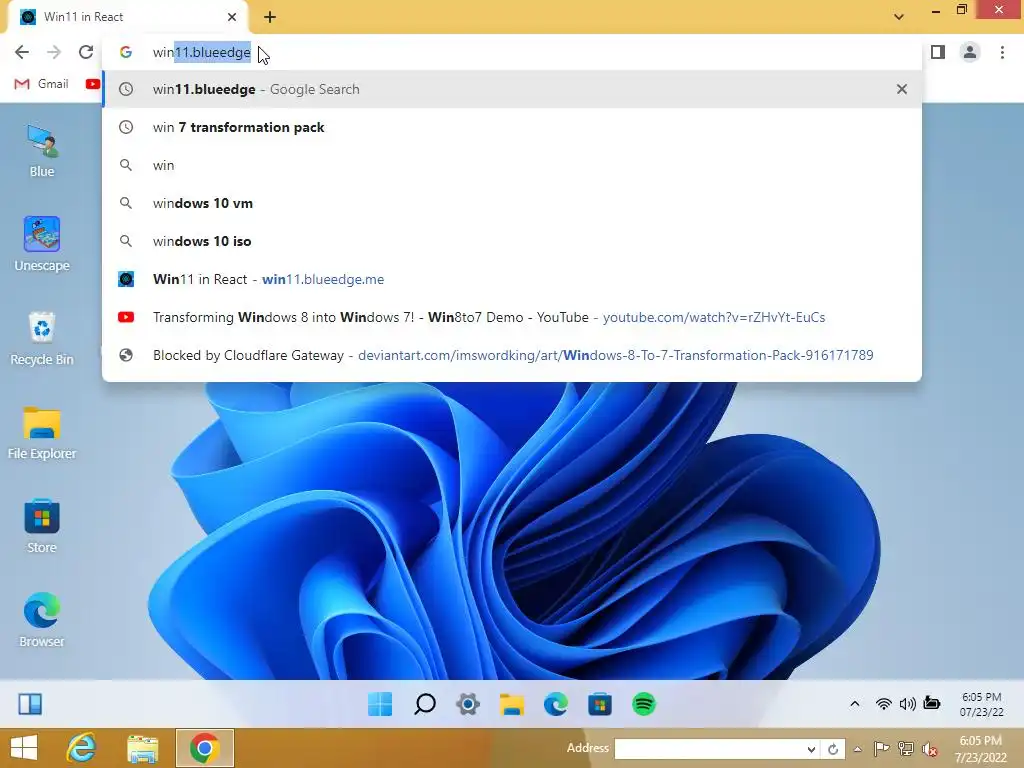The image size is (1024, 768).
Task: Open the Blocked by Cloudflare Gateway suggestion
Action: (512, 355)
